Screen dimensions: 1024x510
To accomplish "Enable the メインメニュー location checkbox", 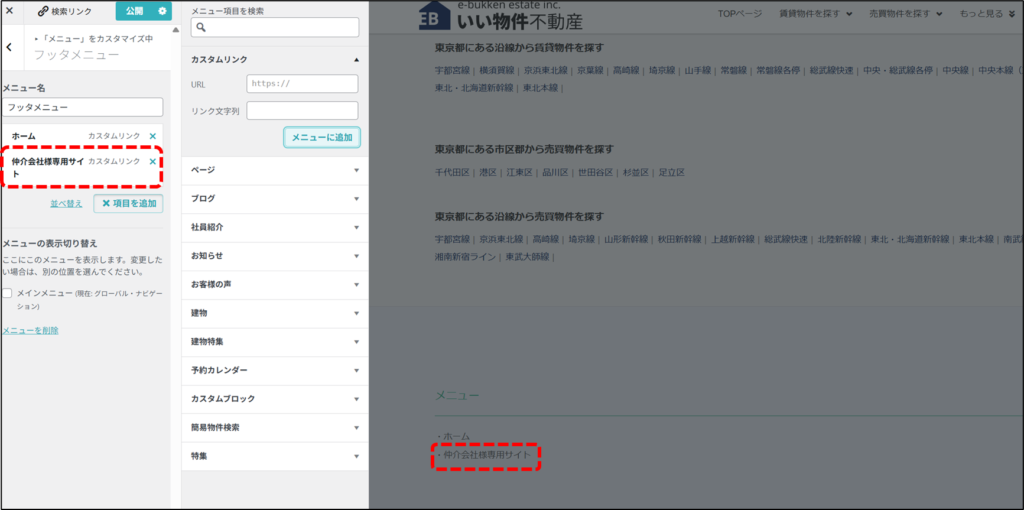I will click(7, 293).
